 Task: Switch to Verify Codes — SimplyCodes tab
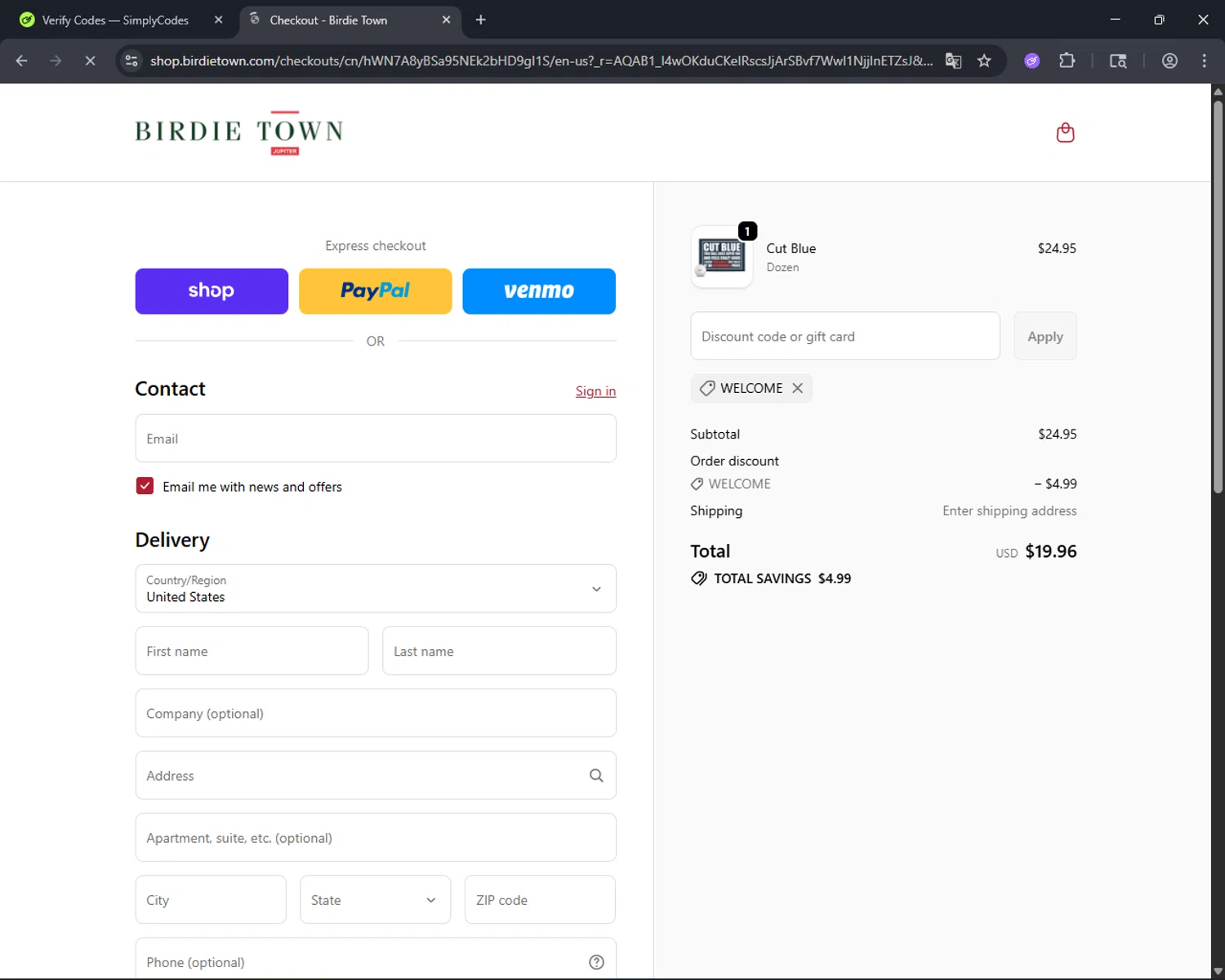coord(114,20)
